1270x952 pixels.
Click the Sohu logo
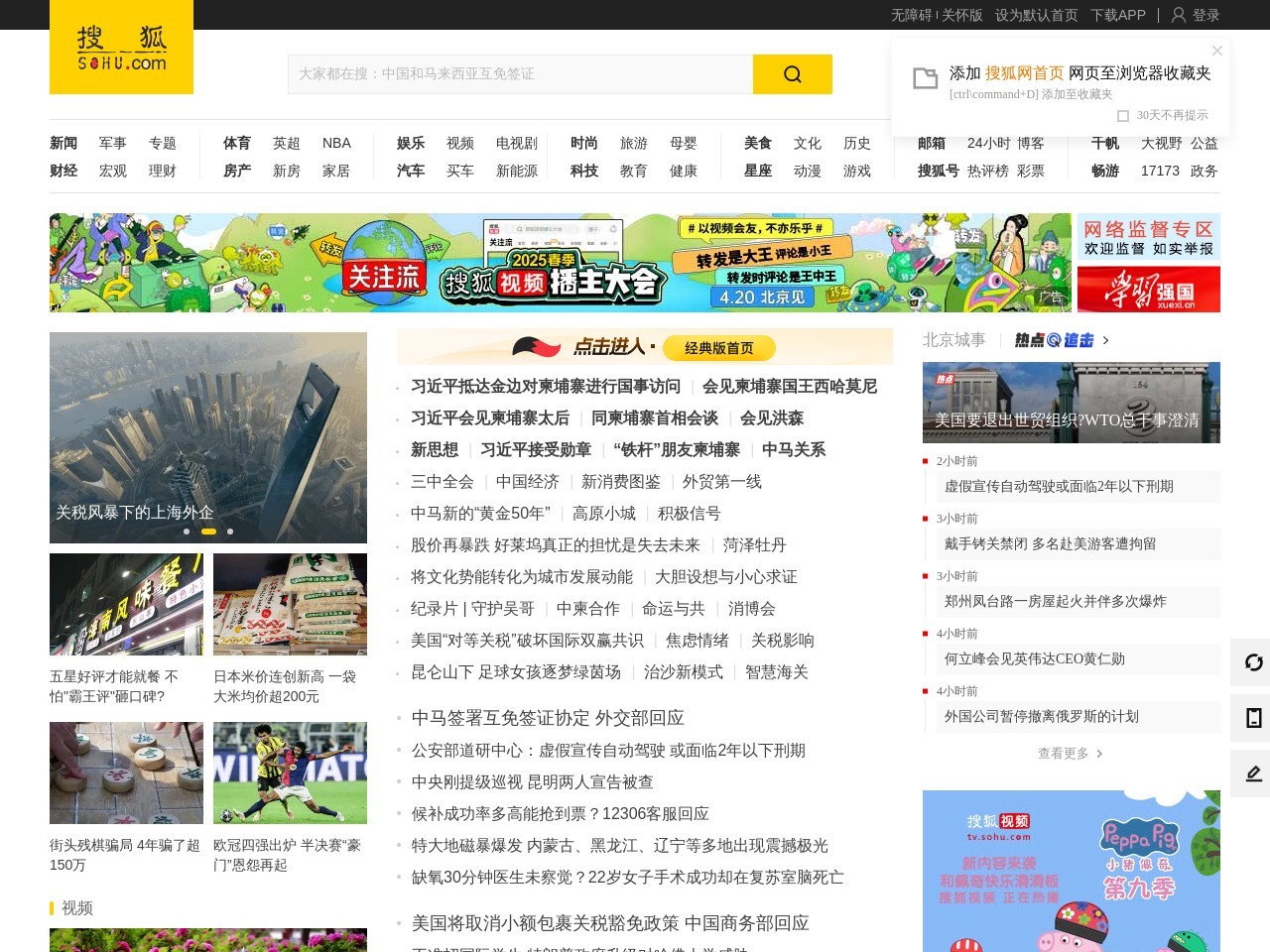point(121,48)
